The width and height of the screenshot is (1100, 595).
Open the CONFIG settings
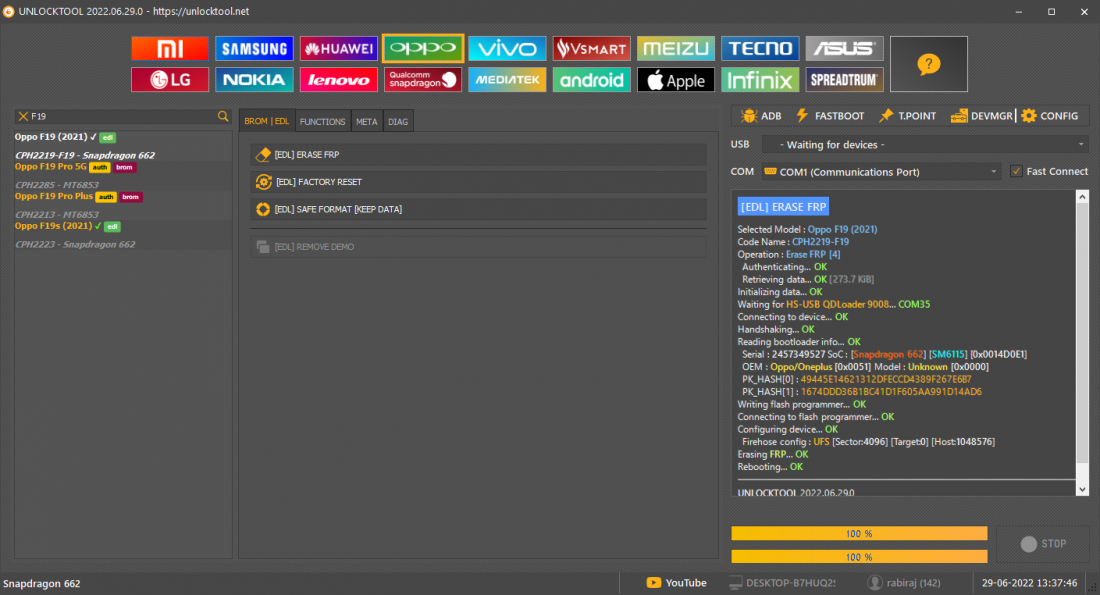point(1050,116)
